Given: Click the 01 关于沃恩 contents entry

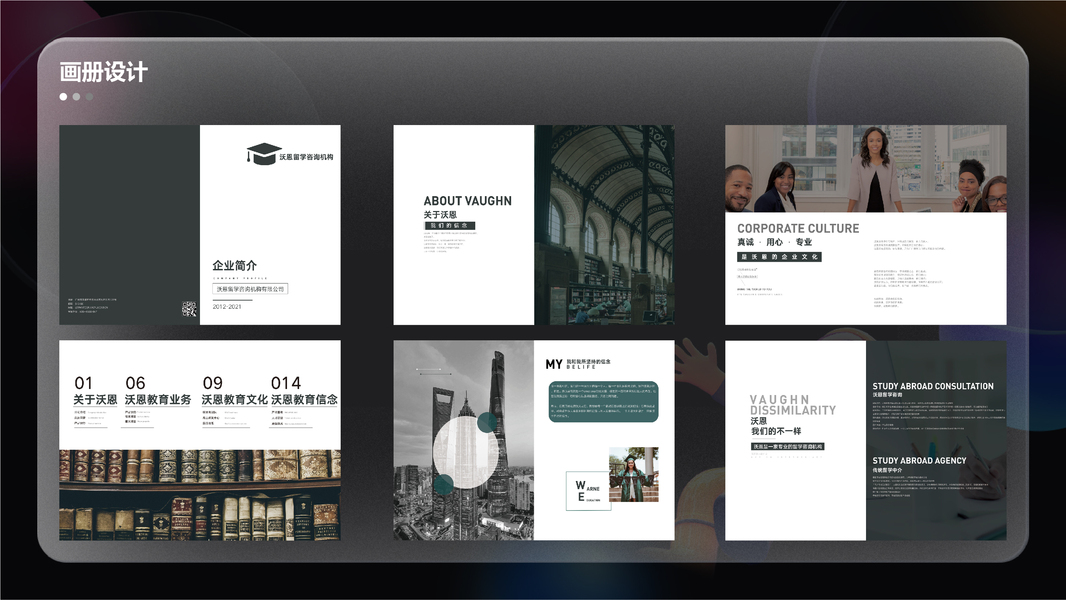Looking at the screenshot, I should click(94, 401).
